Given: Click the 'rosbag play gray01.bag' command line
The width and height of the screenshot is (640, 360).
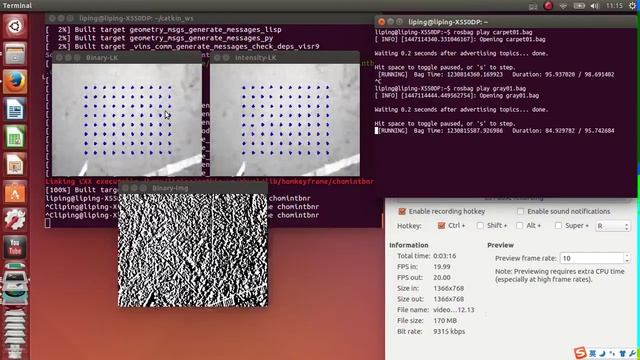Looking at the screenshot, I should (x=450, y=89).
